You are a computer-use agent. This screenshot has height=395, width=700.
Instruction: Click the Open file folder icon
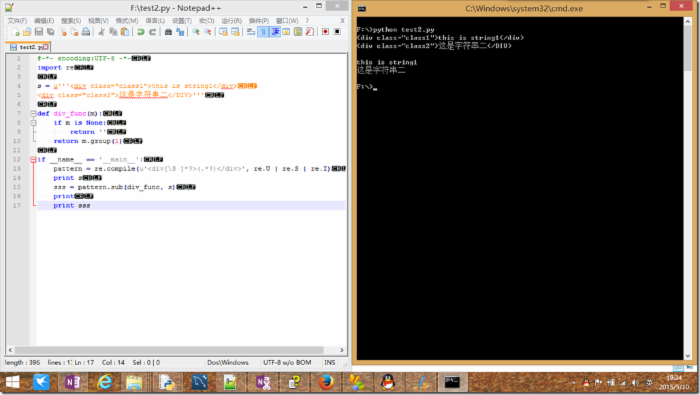pos(27,32)
